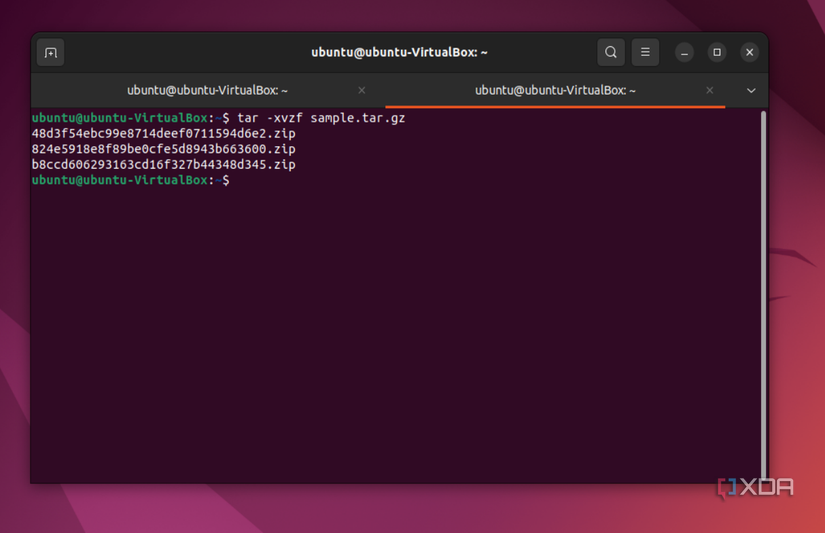
Task: Click file 48d3f54ebc99e8714deef0711594d6e2.zip
Action: click(164, 134)
